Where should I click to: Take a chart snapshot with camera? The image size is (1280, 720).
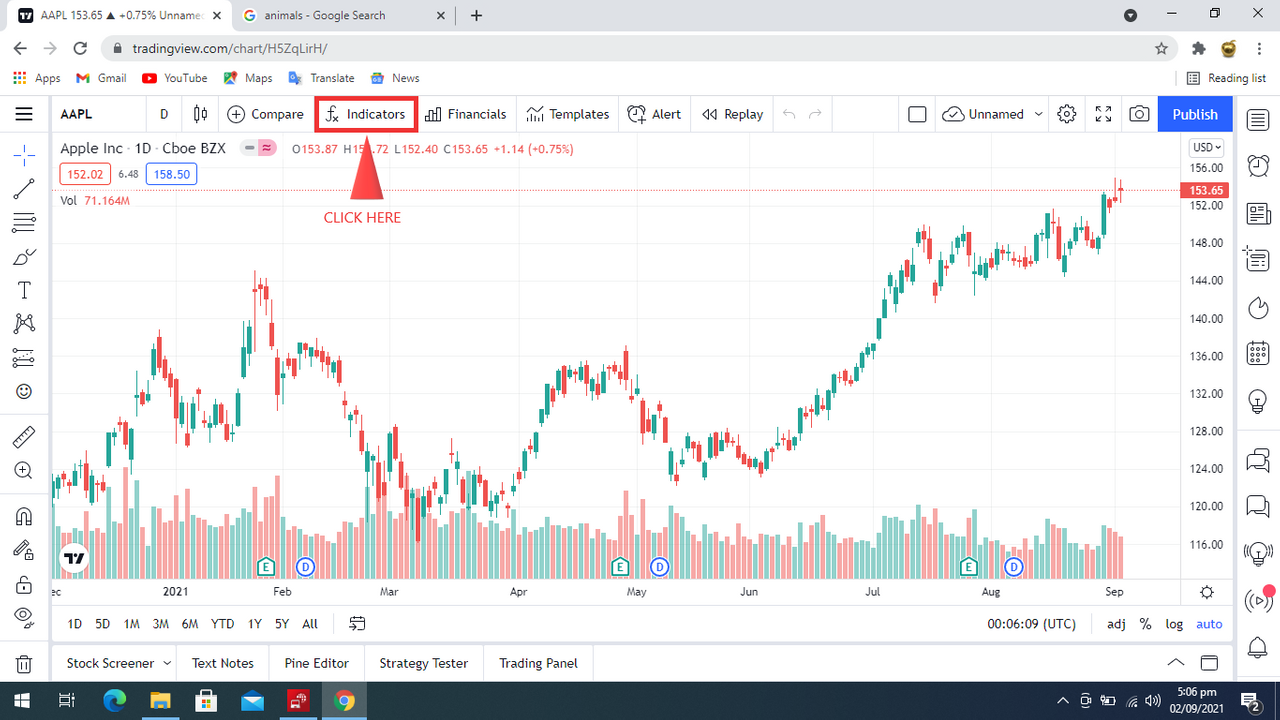point(1139,114)
